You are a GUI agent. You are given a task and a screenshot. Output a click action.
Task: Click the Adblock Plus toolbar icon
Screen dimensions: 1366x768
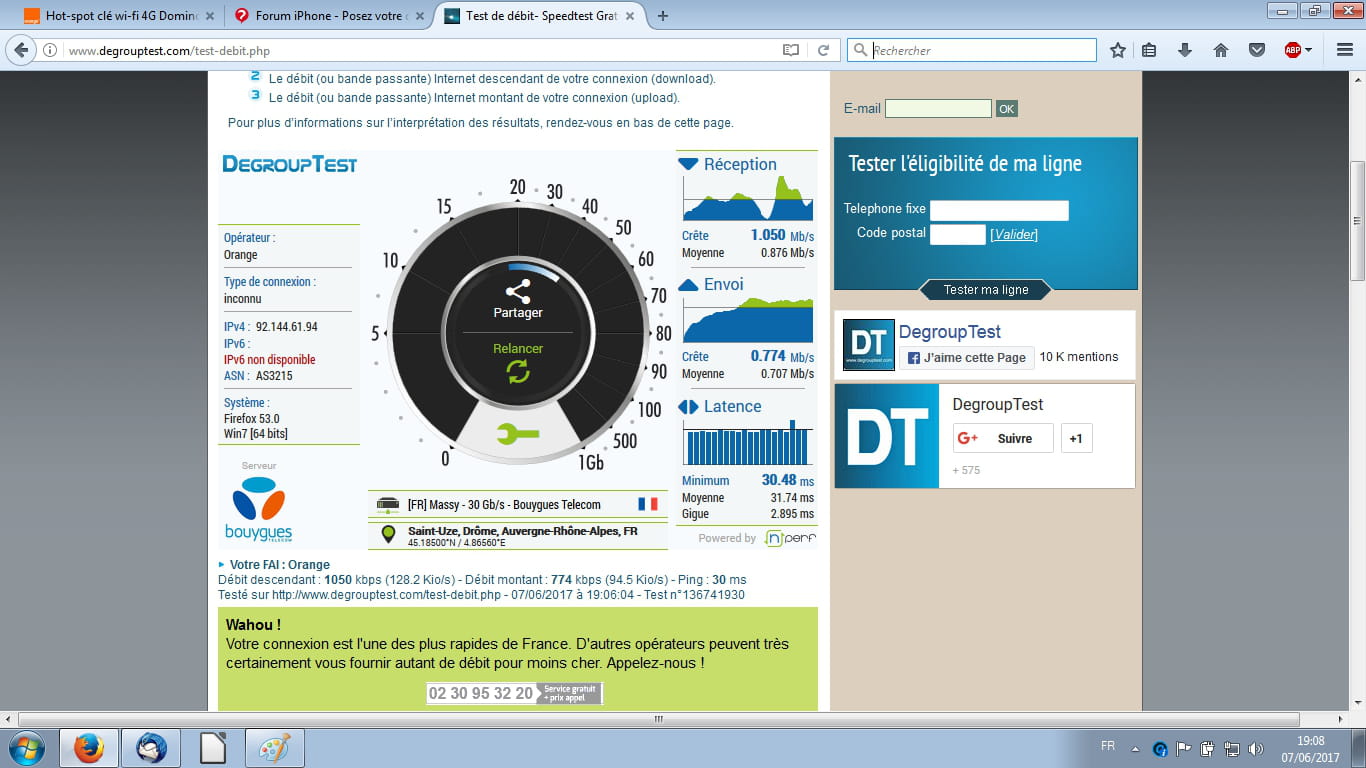[1293, 50]
